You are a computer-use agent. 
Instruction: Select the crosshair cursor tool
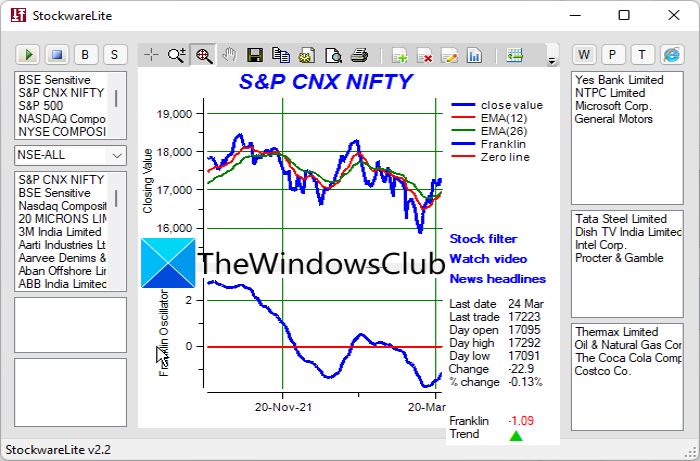[152, 55]
